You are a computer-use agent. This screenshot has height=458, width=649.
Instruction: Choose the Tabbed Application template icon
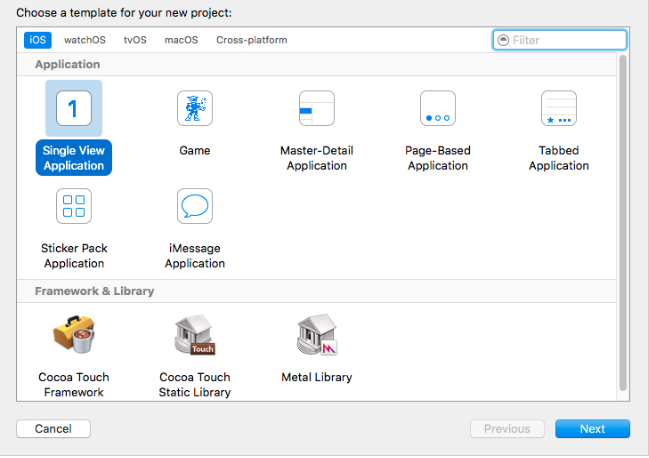[559, 108]
